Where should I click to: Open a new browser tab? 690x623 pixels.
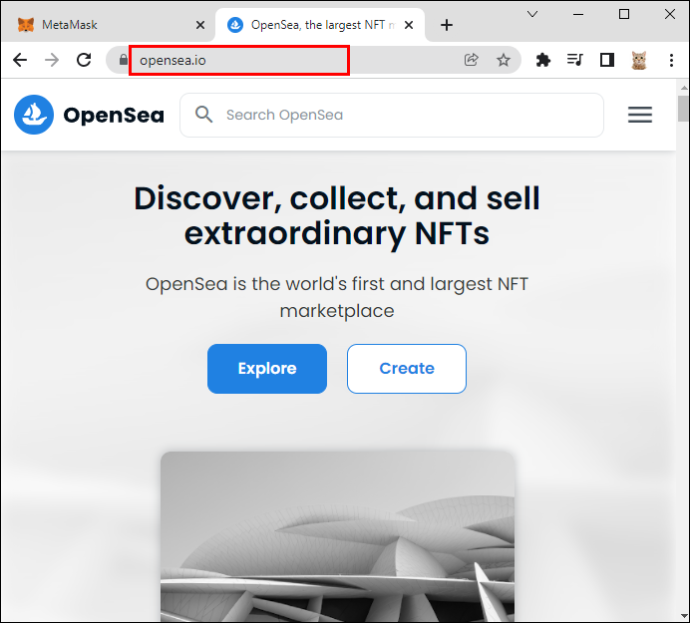click(x=447, y=25)
